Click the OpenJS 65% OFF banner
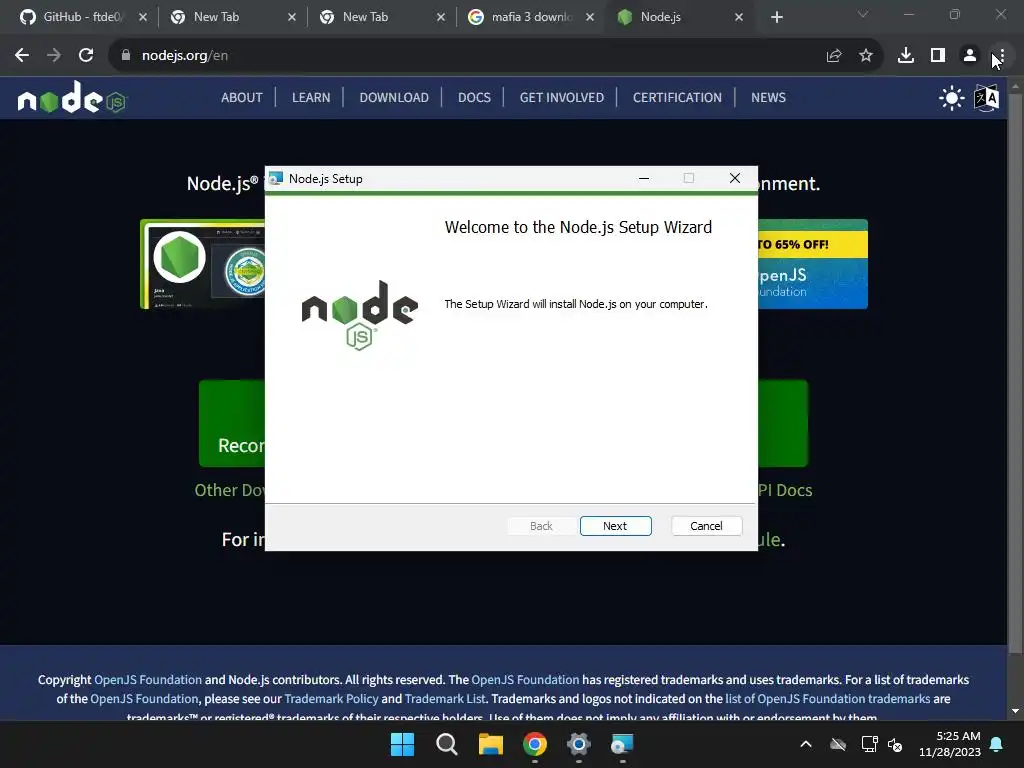 click(x=812, y=264)
